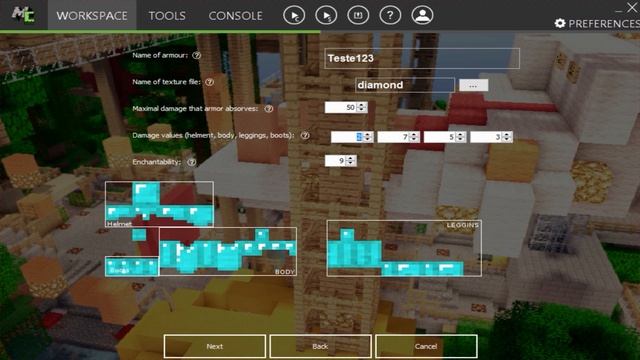Run the server with play S icon
640x360 pixels.
[326, 16]
